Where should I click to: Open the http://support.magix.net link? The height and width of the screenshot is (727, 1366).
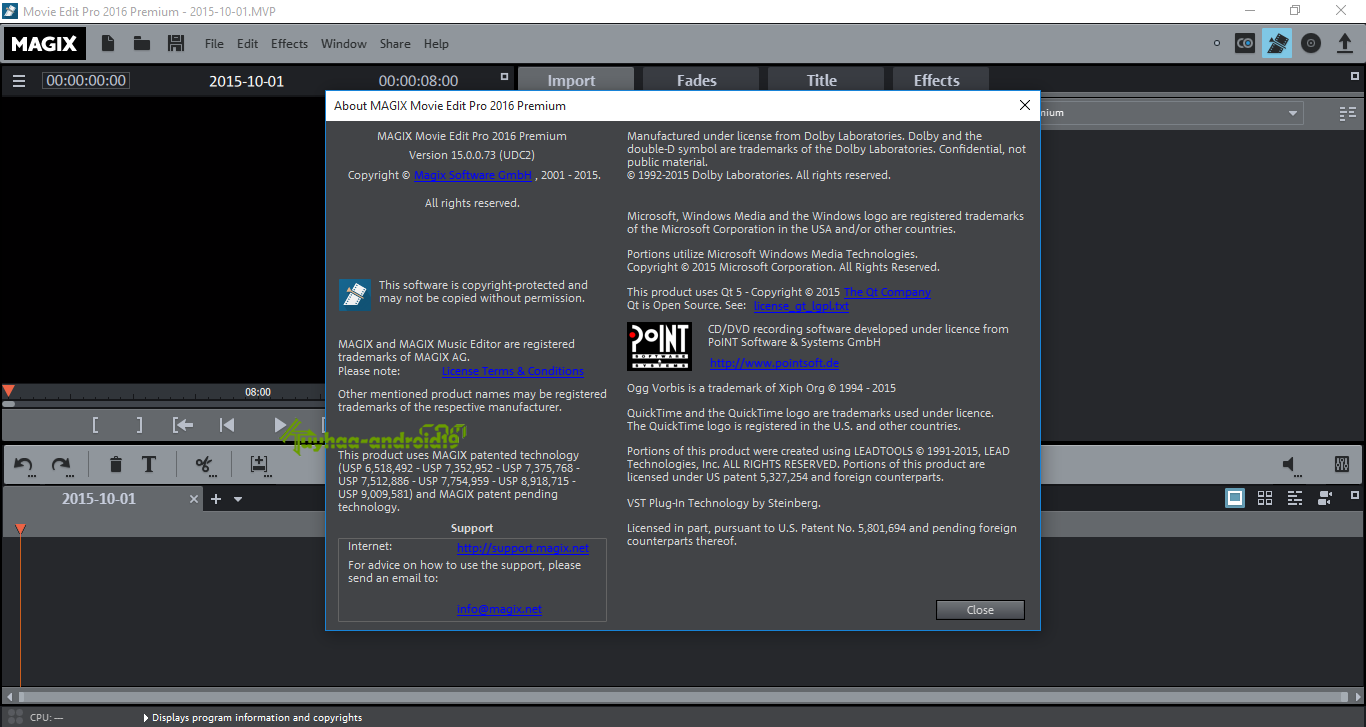(x=523, y=548)
